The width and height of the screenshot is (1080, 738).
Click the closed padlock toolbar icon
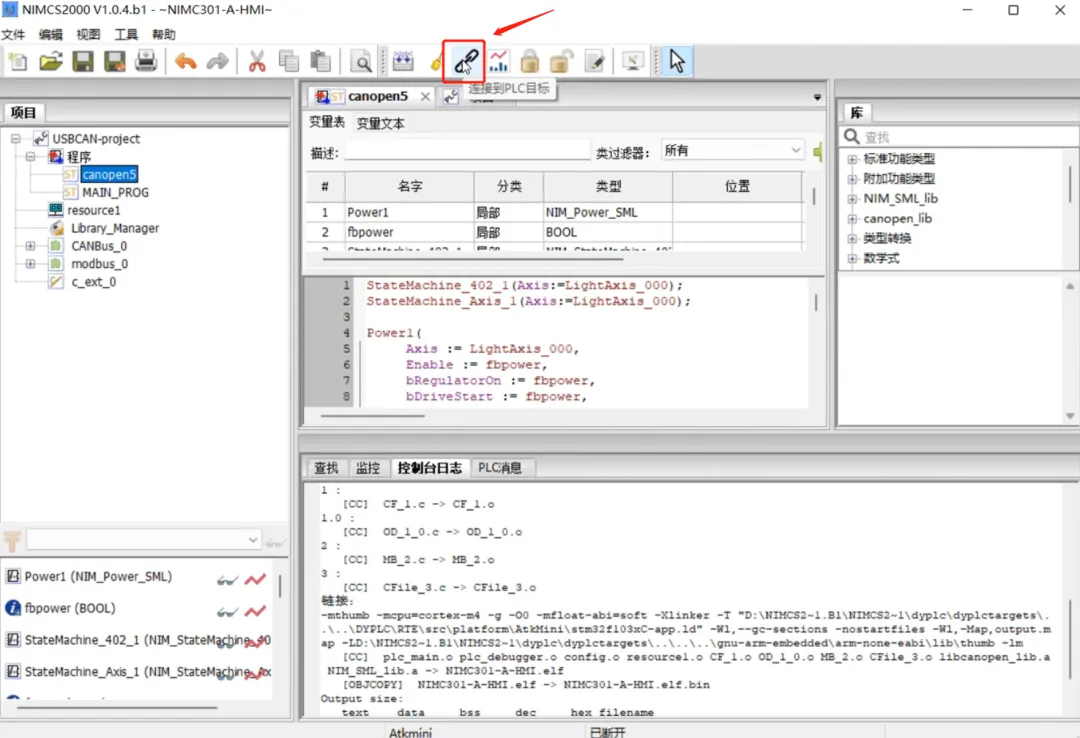pos(530,61)
